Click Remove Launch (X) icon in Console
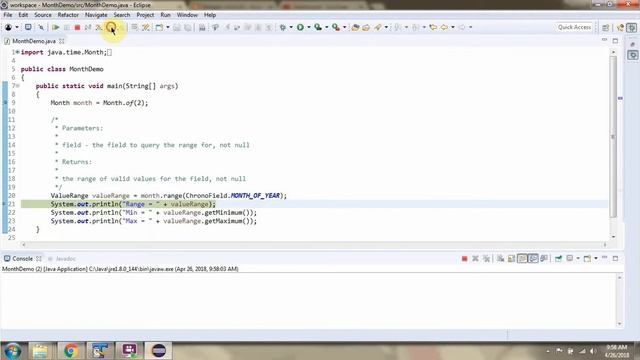Image resolution: width=640 pixels, height=360 pixels. pyautogui.click(x=475, y=259)
